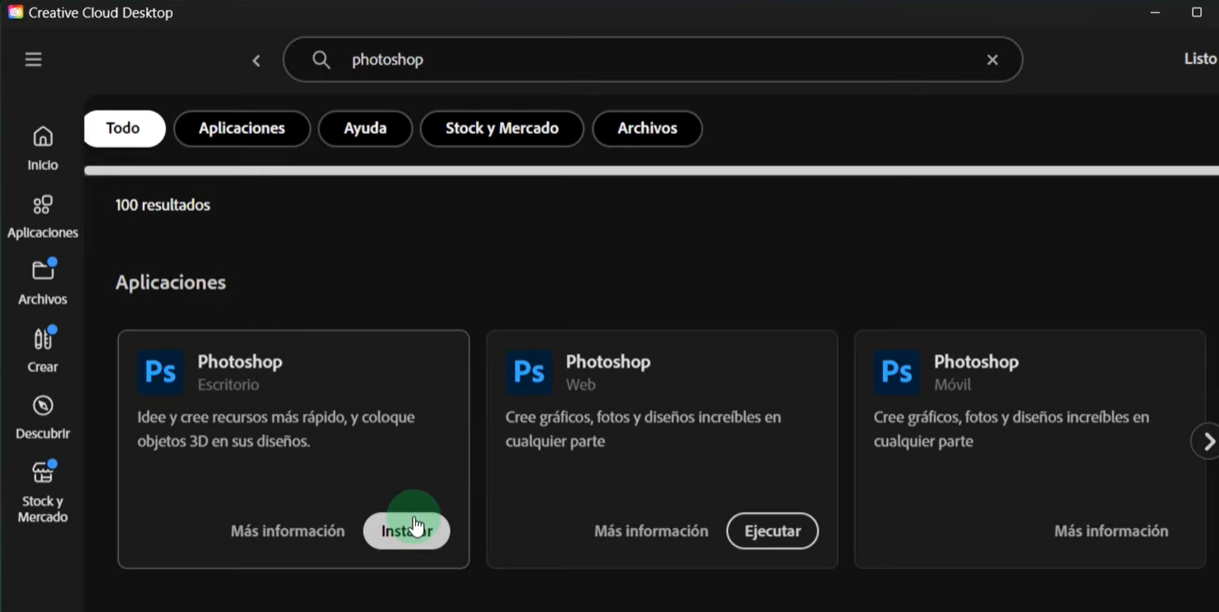Open the hamburger menu icon
The height and width of the screenshot is (612, 1219).
(33, 58)
